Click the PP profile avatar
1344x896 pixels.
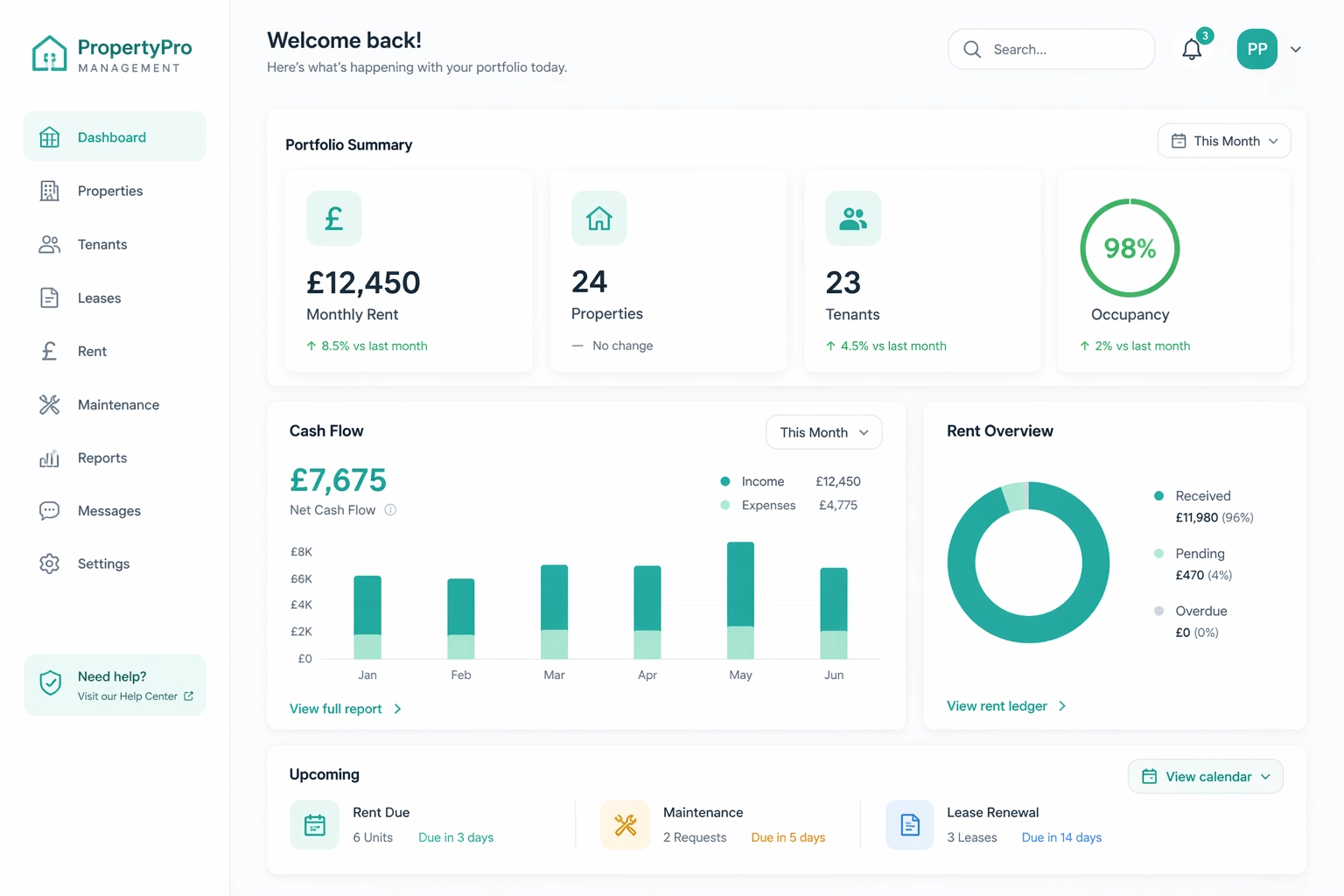pos(1256,49)
